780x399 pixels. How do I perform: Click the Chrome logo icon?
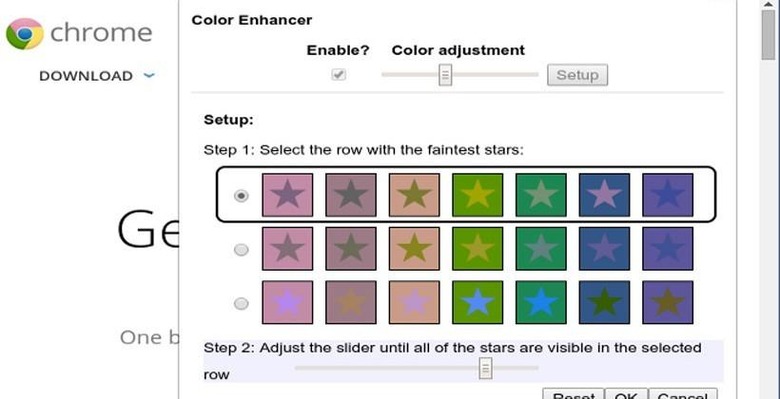click(x=24, y=34)
